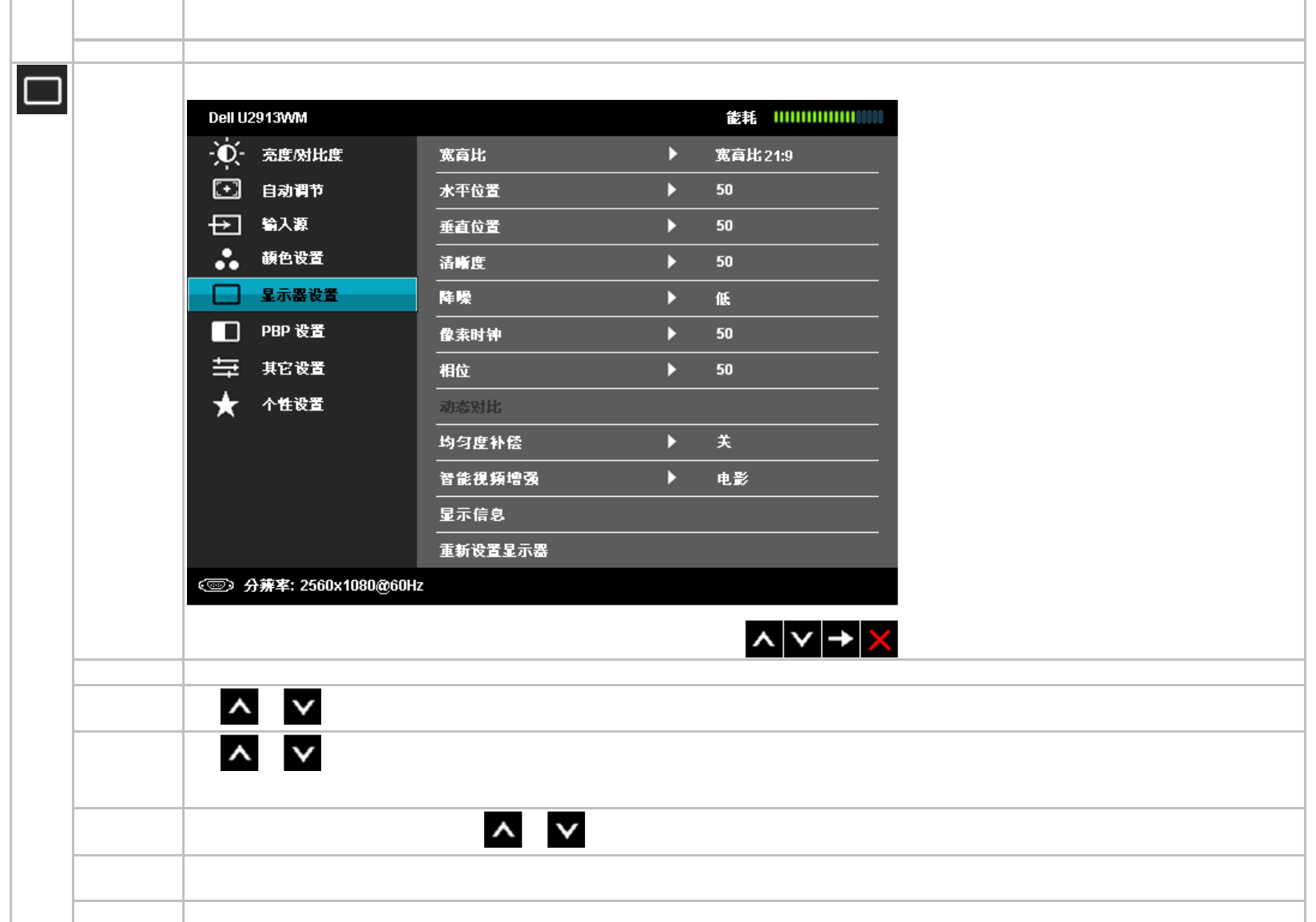Click the right arrow button below the OSD
Image resolution: width=1316 pixels, height=922 pixels.
coord(841,639)
